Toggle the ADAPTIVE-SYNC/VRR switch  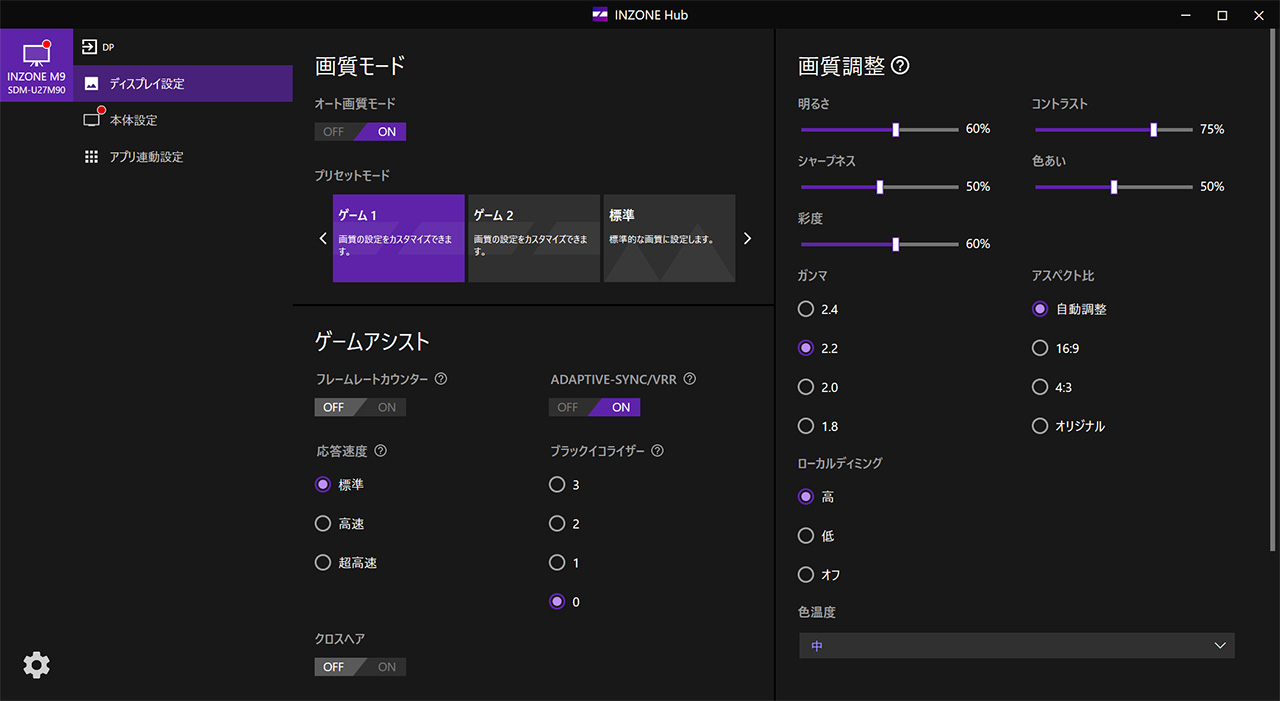594,407
